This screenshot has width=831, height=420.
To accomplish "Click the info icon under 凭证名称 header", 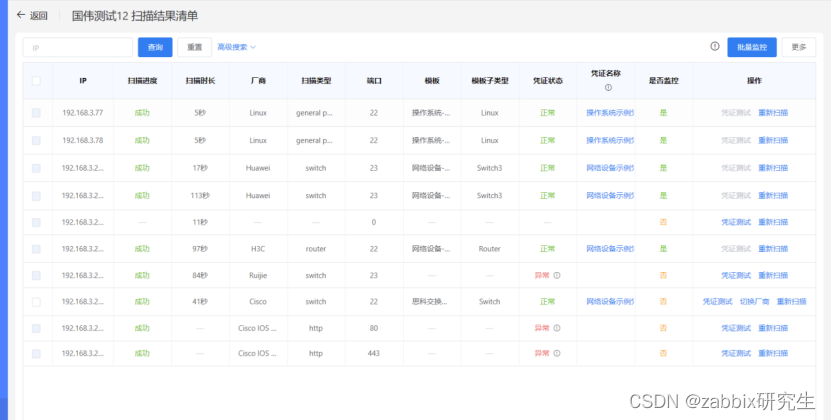I will pos(608,88).
